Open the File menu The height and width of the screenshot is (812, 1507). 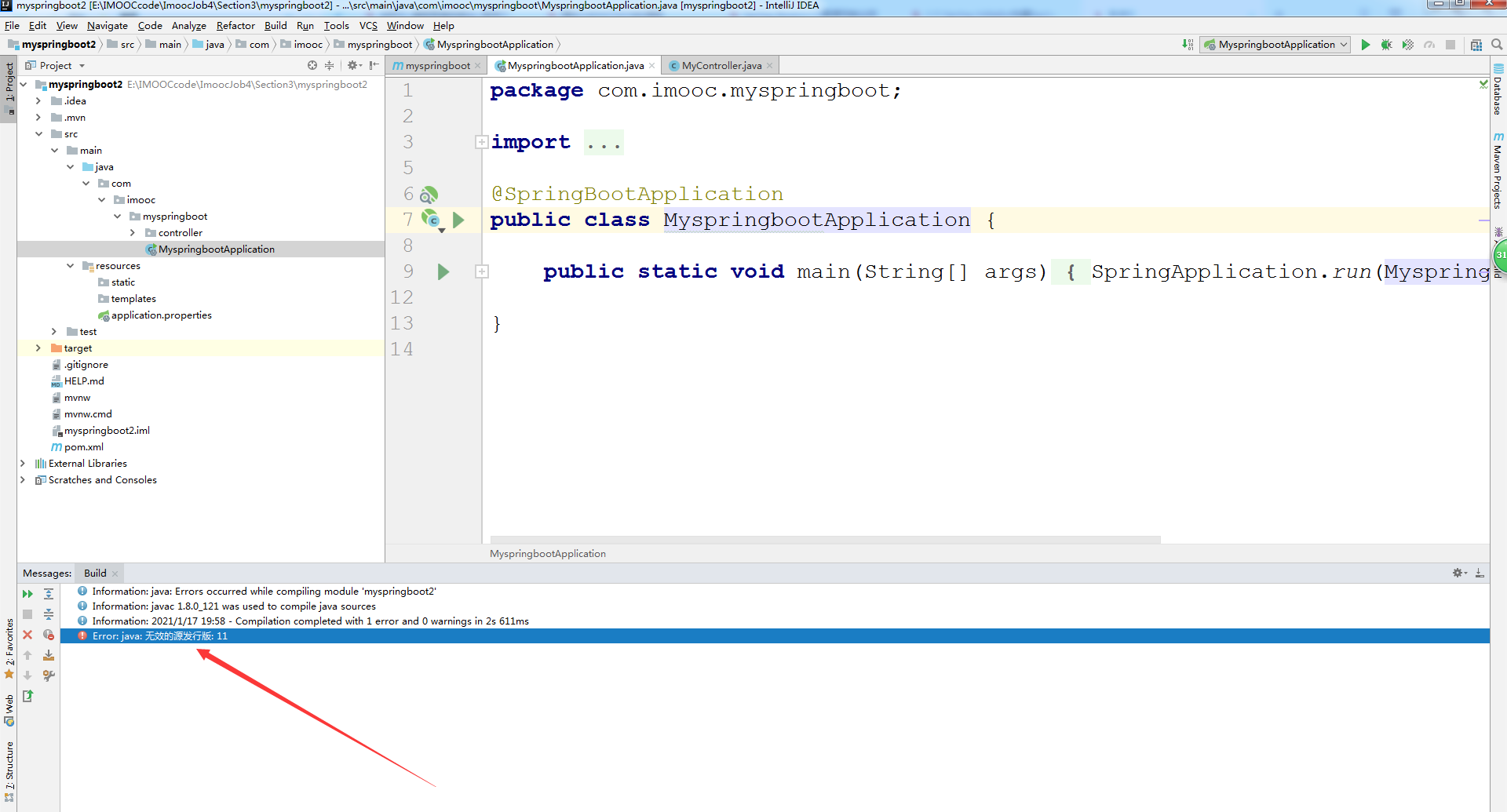click(x=12, y=25)
